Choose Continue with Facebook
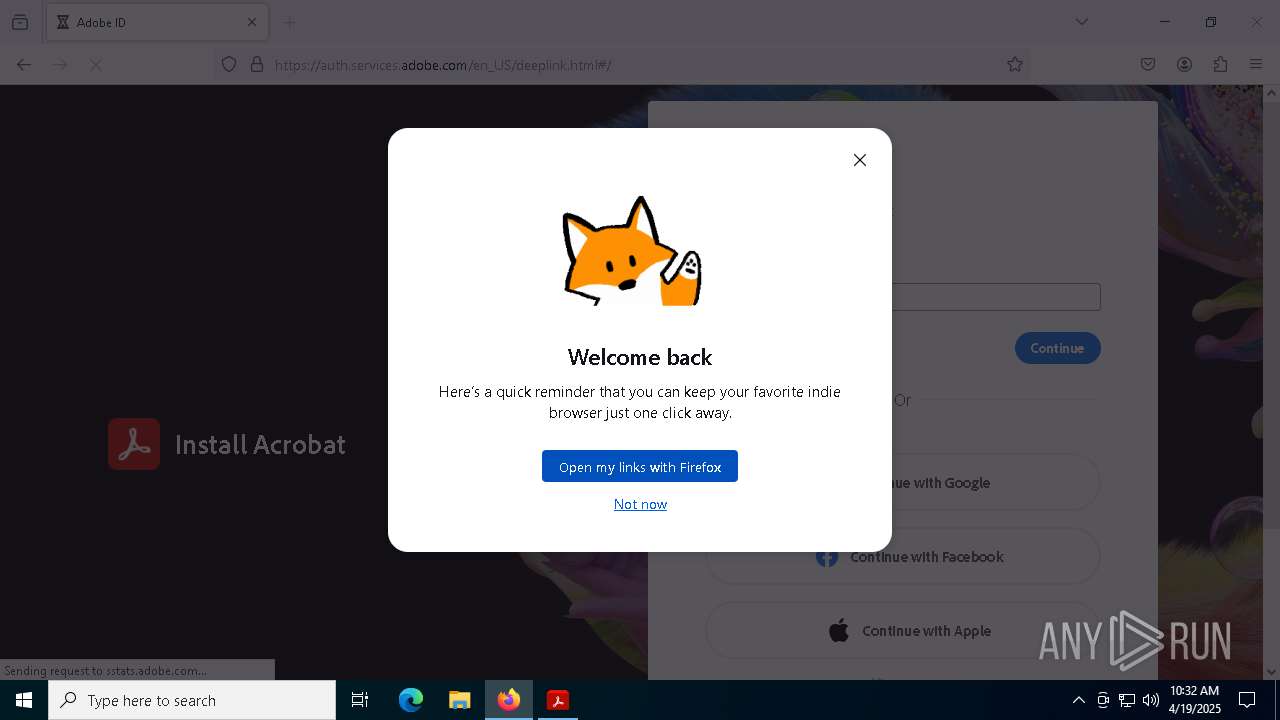Image resolution: width=1280 pixels, height=720 pixels. click(x=903, y=557)
